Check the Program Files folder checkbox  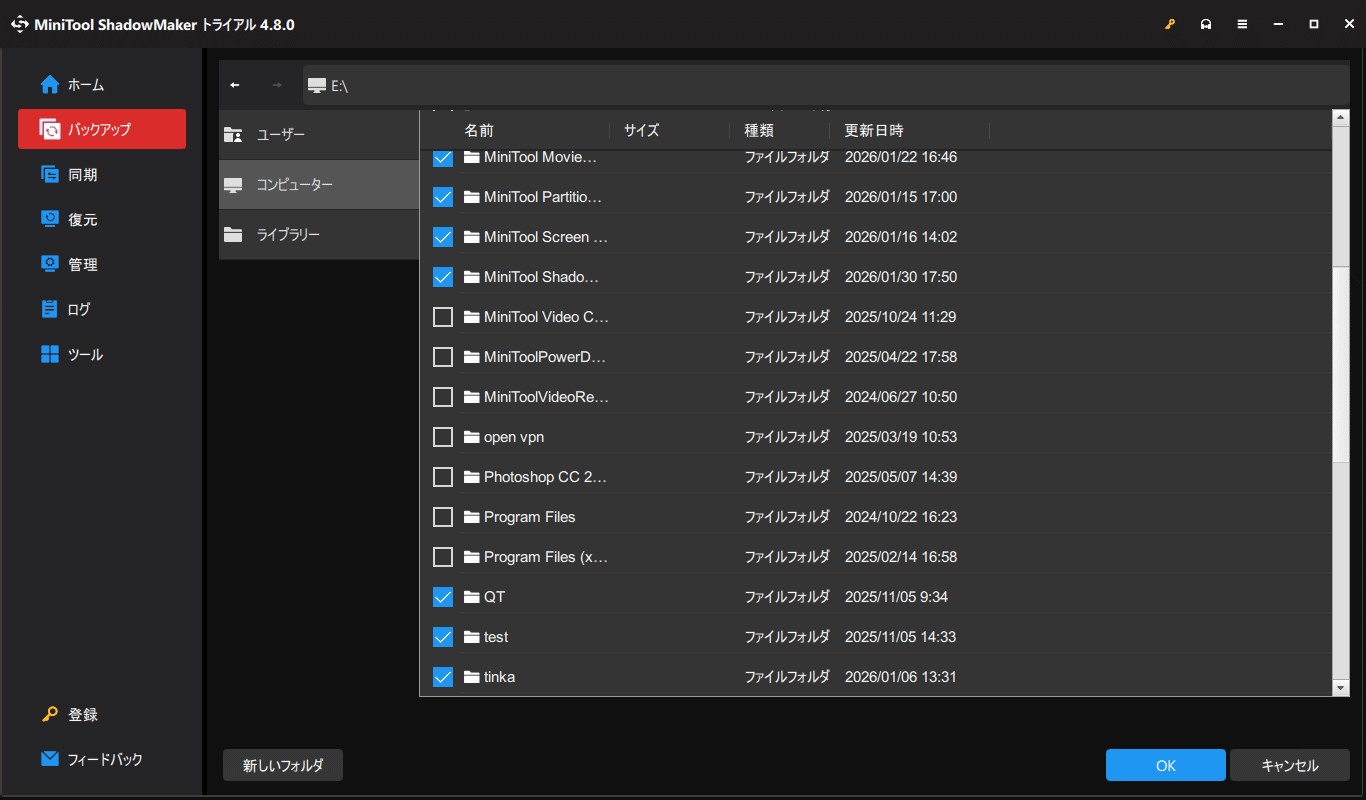pyautogui.click(x=443, y=516)
